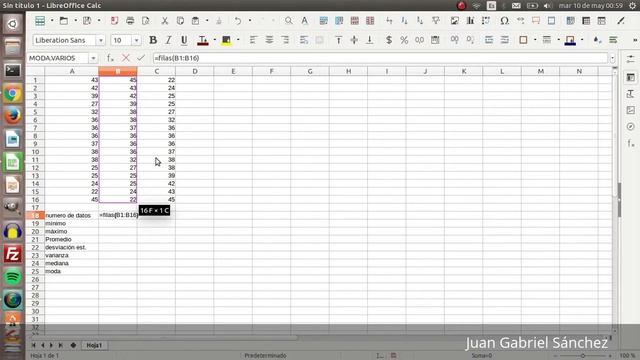Toggle AutoFilter

436,20
